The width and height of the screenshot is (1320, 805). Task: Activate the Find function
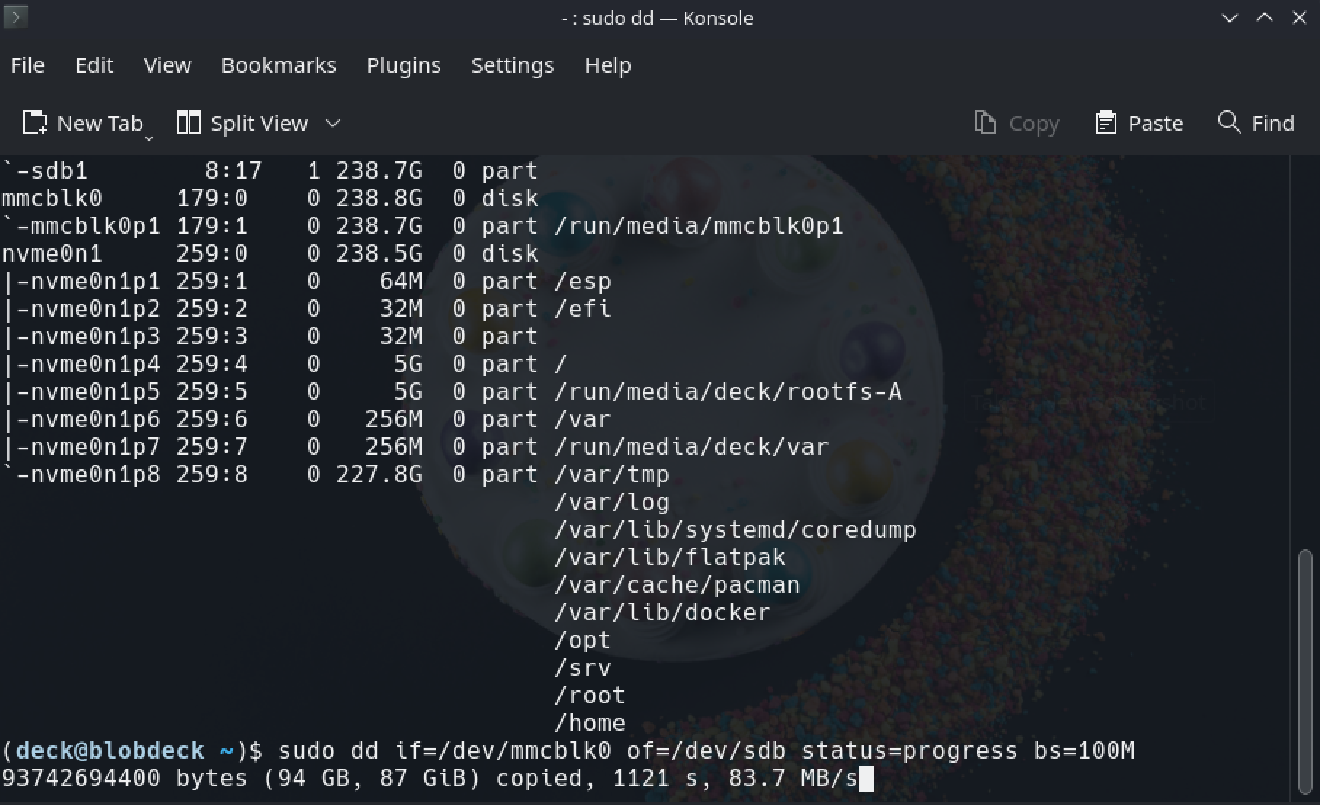coord(1255,122)
